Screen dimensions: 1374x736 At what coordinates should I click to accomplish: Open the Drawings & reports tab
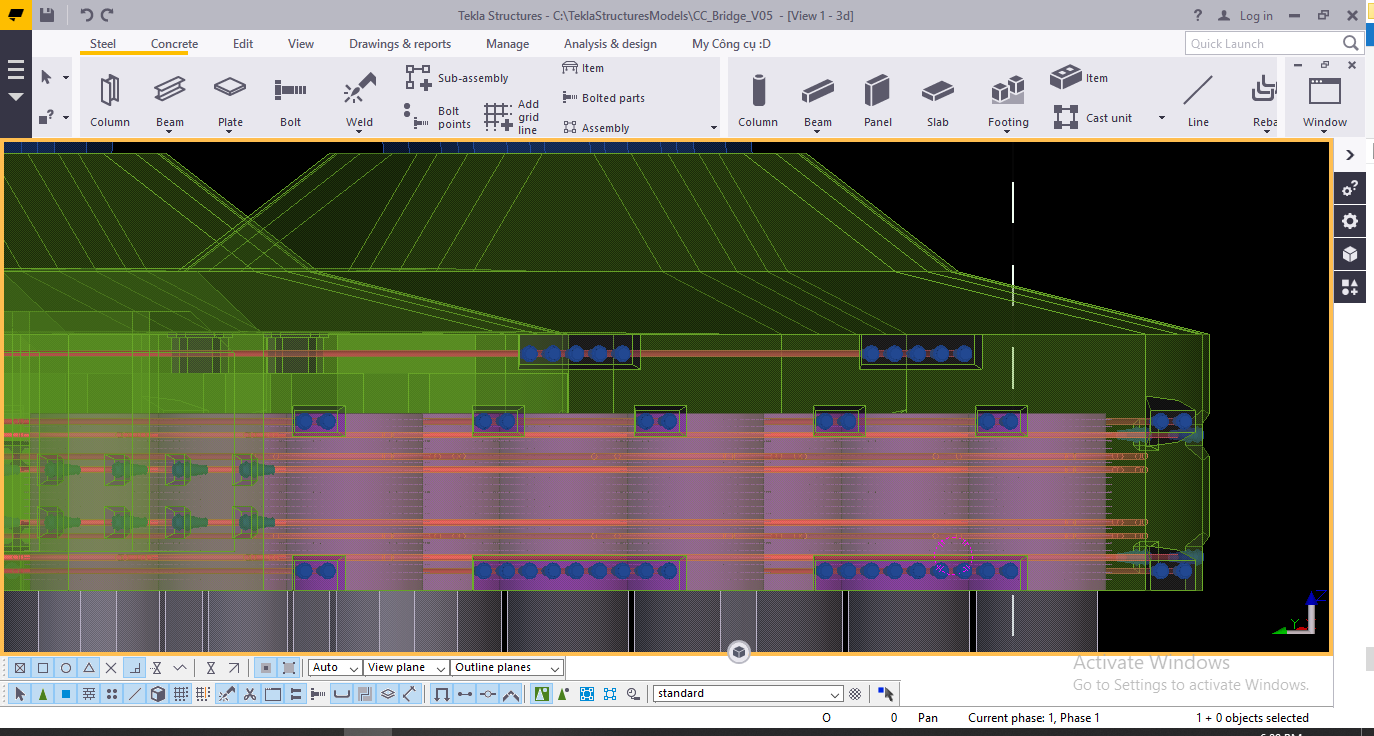(x=399, y=44)
